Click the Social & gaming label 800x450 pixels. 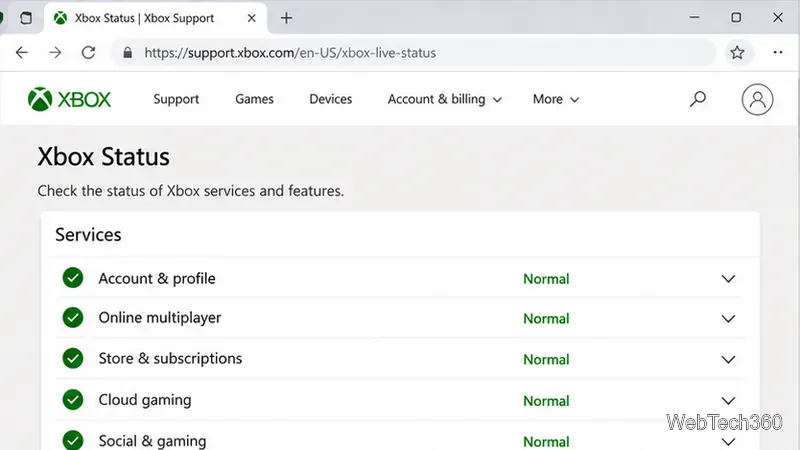152,441
